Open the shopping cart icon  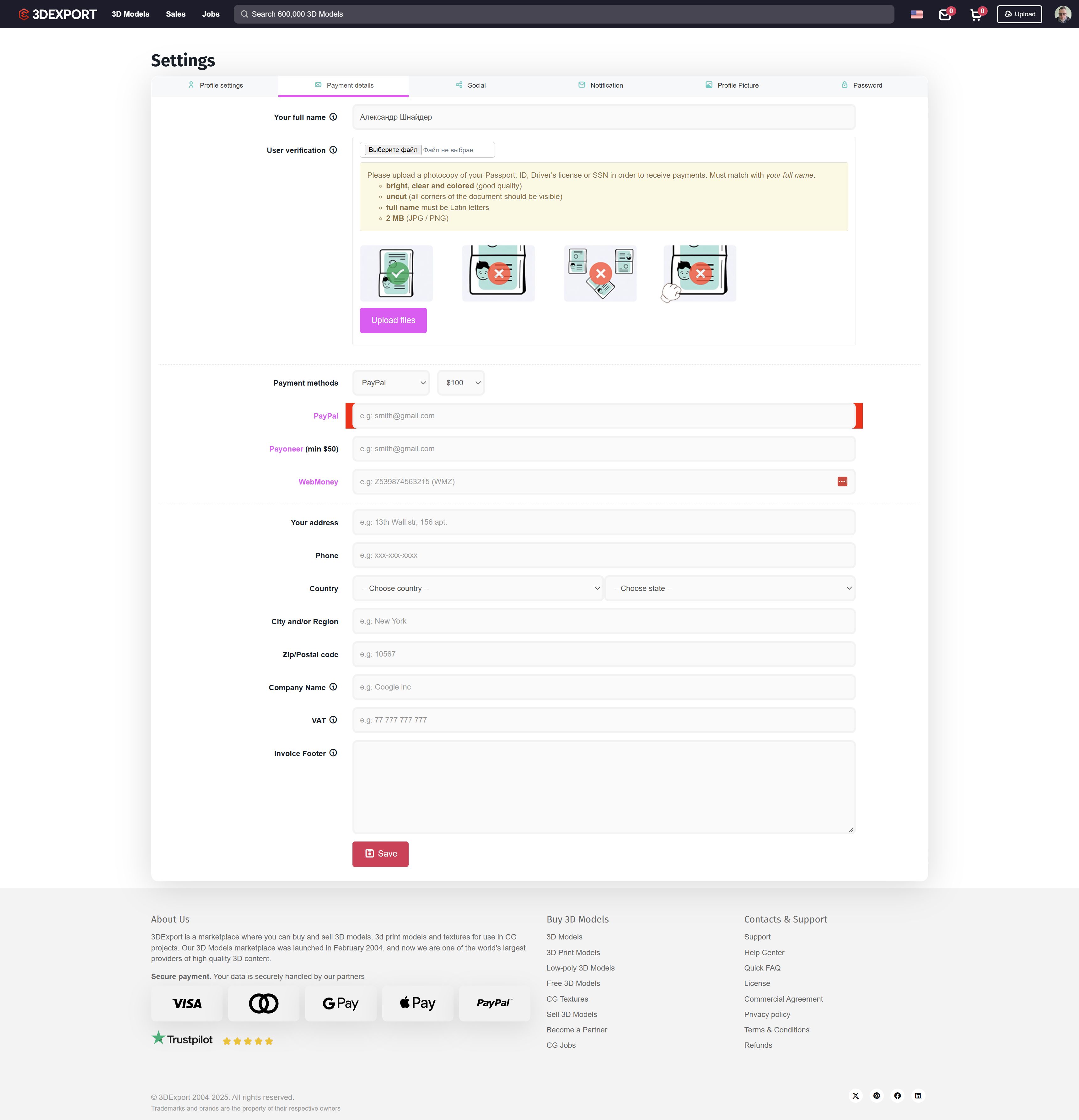click(976, 15)
